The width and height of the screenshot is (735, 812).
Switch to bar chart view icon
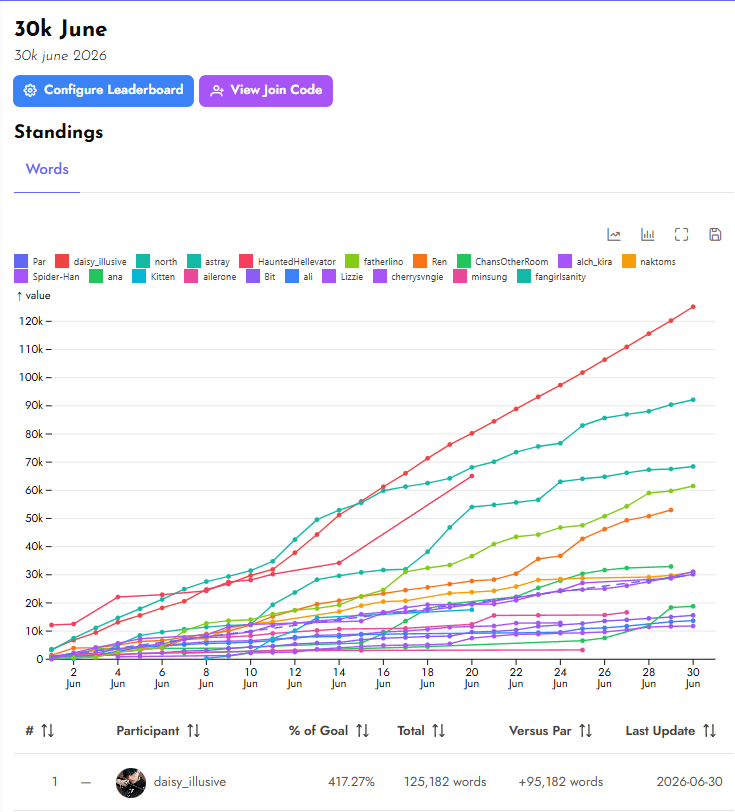(647, 235)
